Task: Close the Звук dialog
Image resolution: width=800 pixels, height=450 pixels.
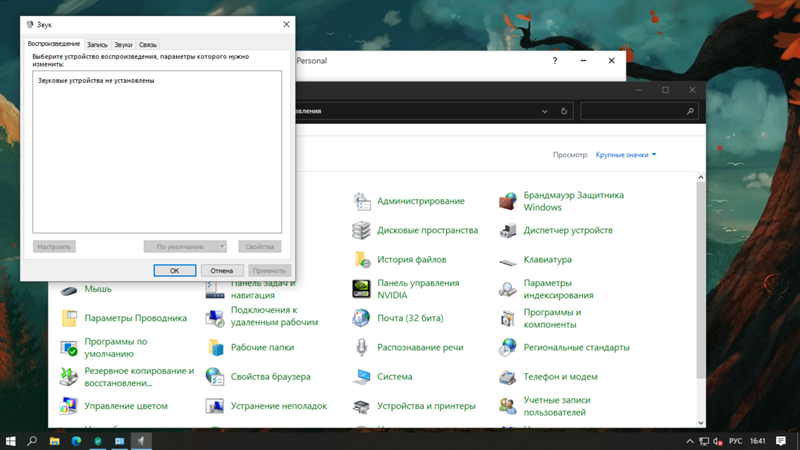Action: (x=286, y=24)
